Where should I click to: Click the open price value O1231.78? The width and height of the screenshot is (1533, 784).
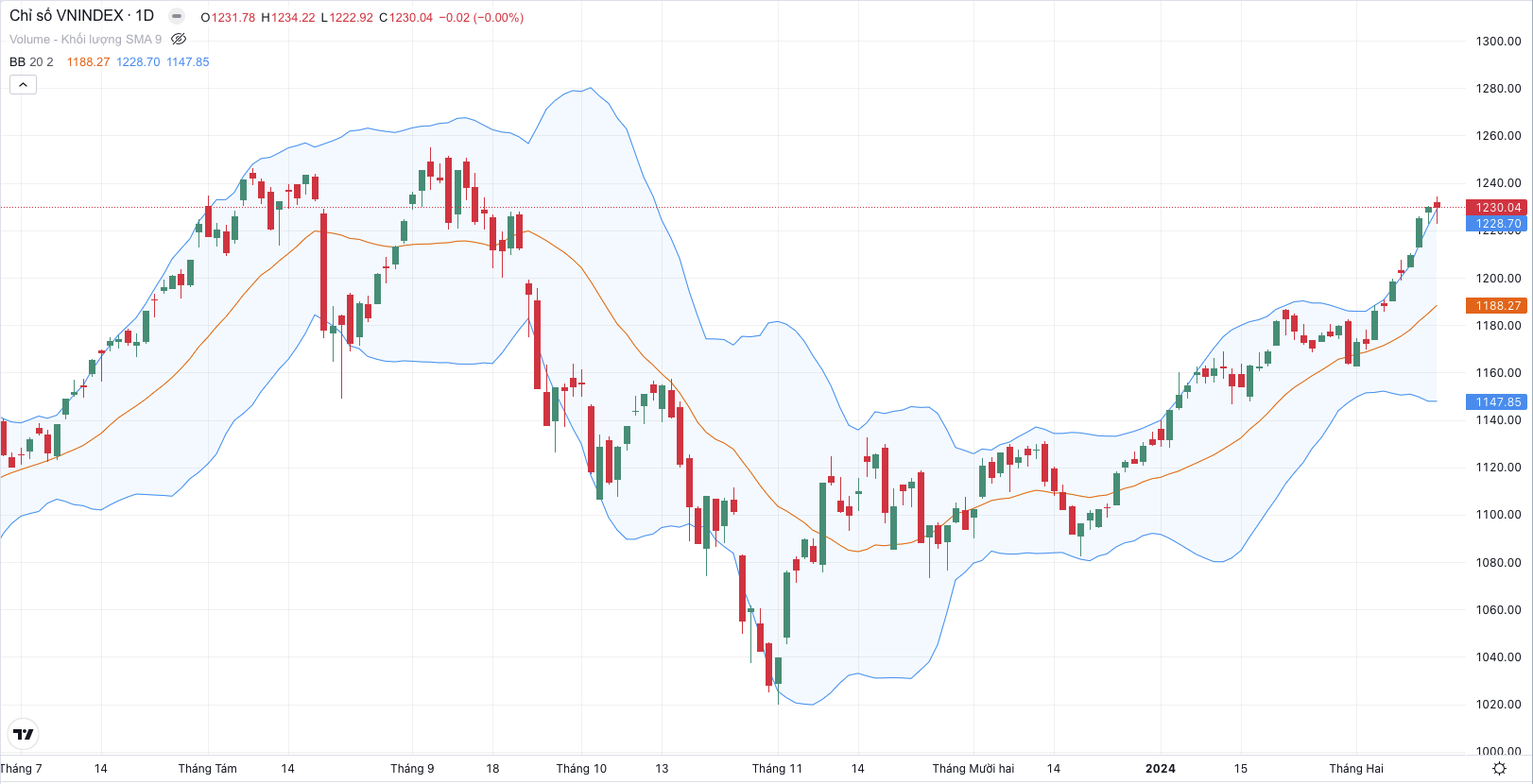(x=228, y=18)
